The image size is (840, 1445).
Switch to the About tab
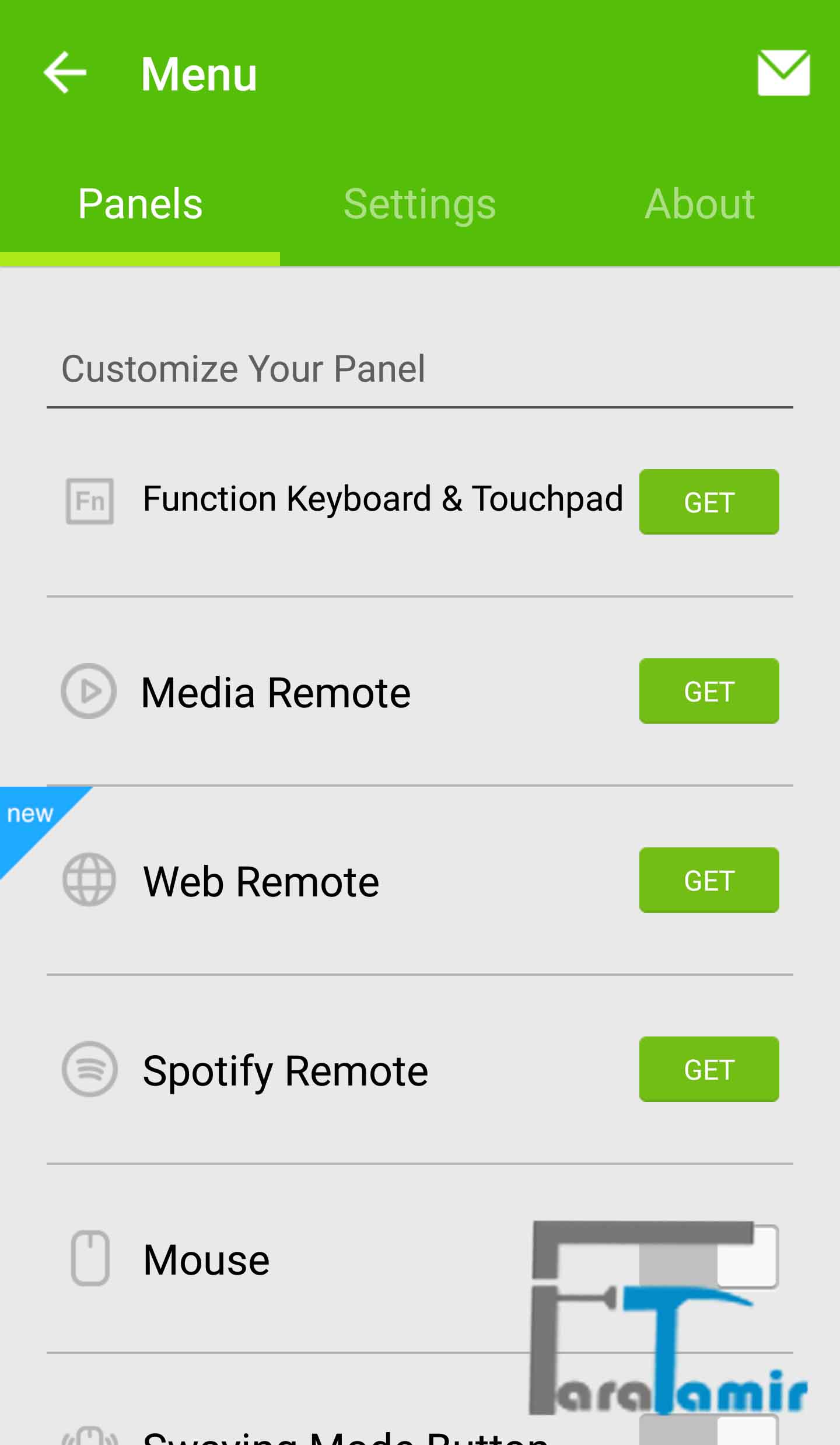[x=699, y=204]
